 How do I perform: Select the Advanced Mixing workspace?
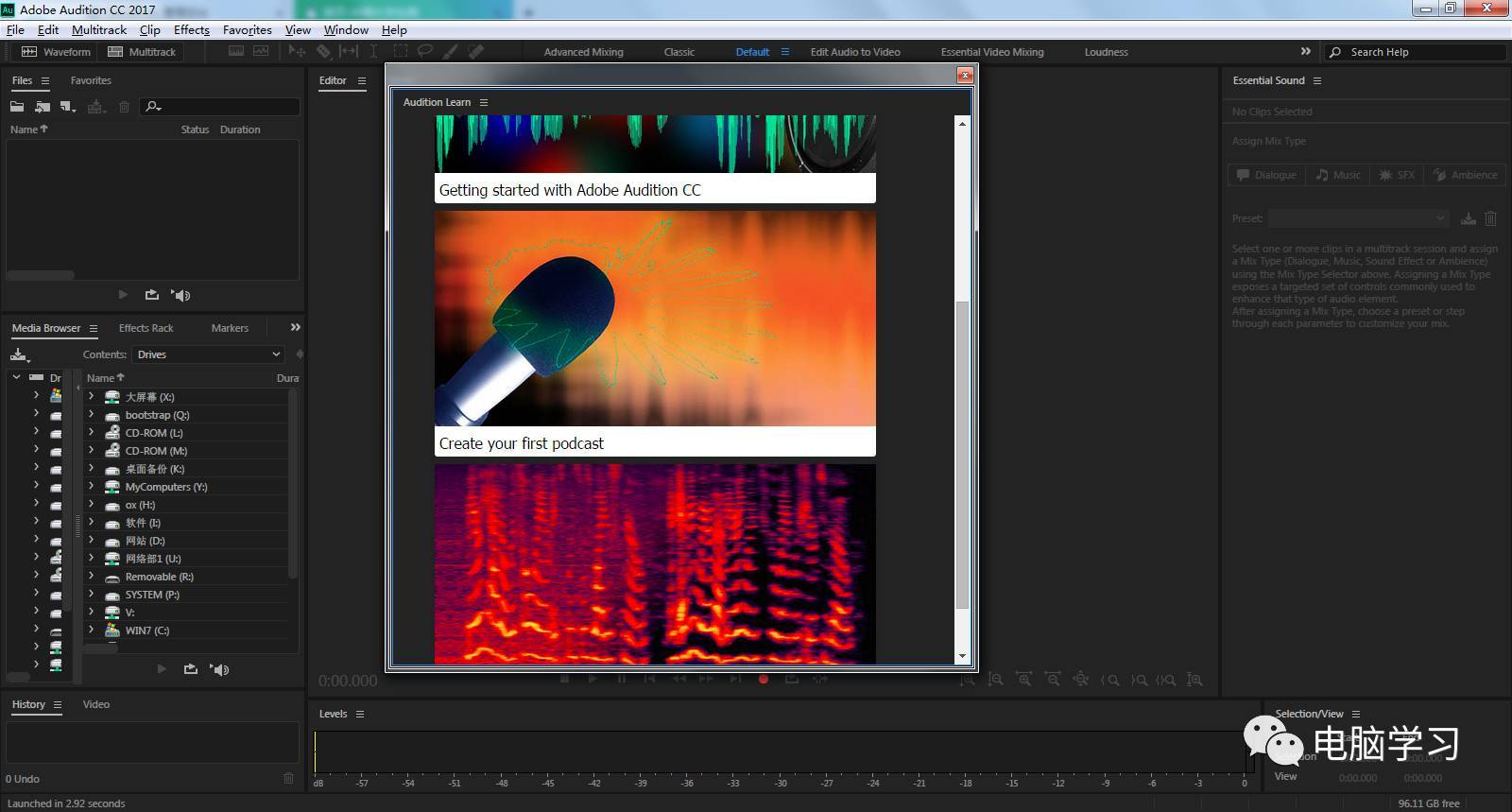tap(583, 52)
